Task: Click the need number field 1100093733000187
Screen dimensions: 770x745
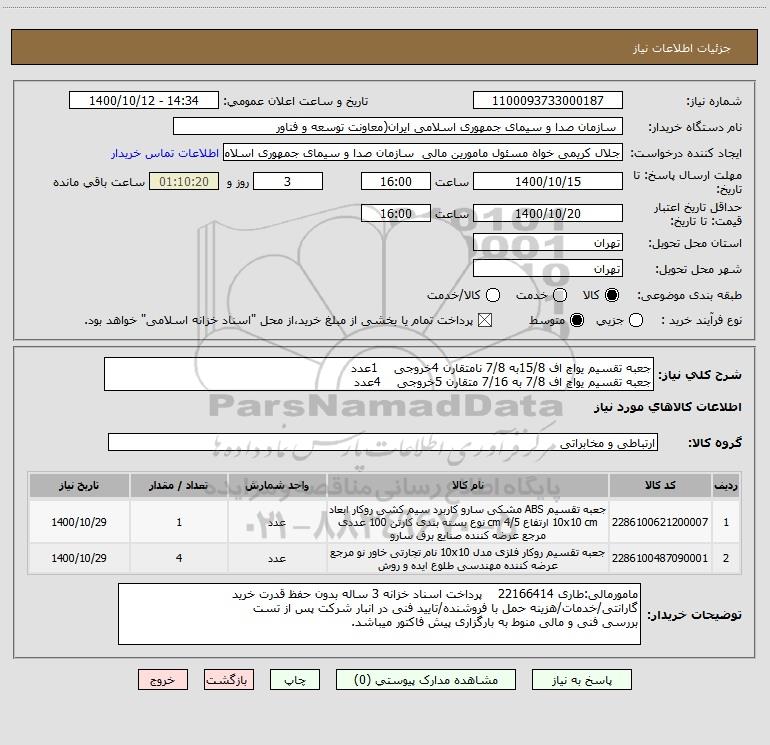Action: click(x=548, y=101)
